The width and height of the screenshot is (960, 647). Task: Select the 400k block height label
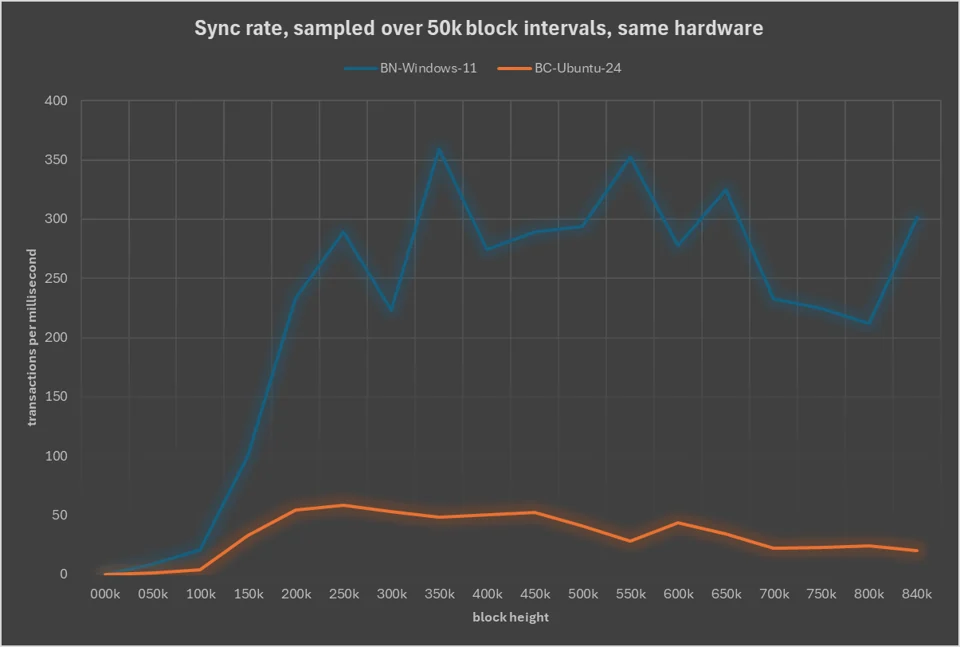487,594
